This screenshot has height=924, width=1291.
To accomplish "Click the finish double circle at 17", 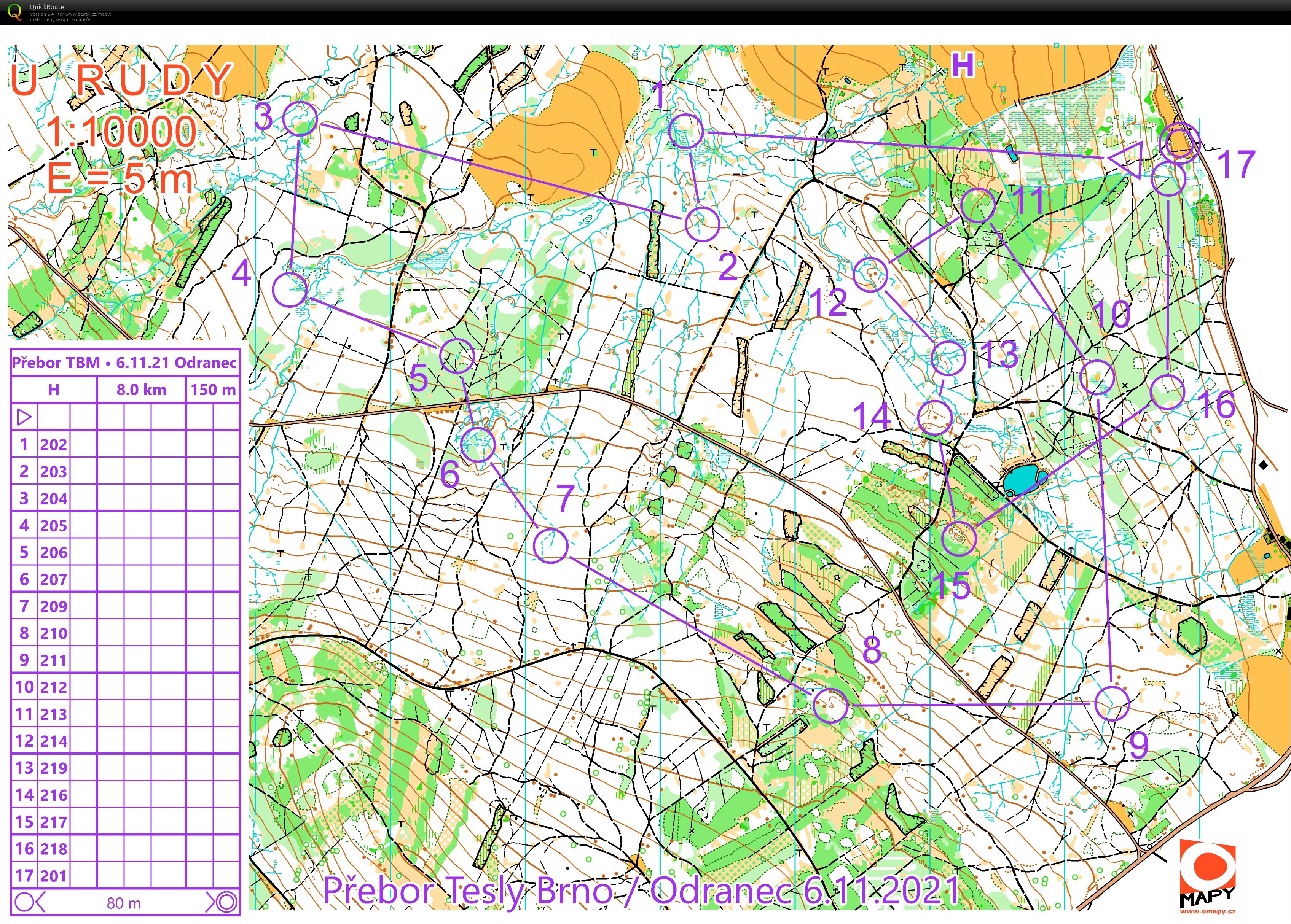I will click(x=1179, y=143).
